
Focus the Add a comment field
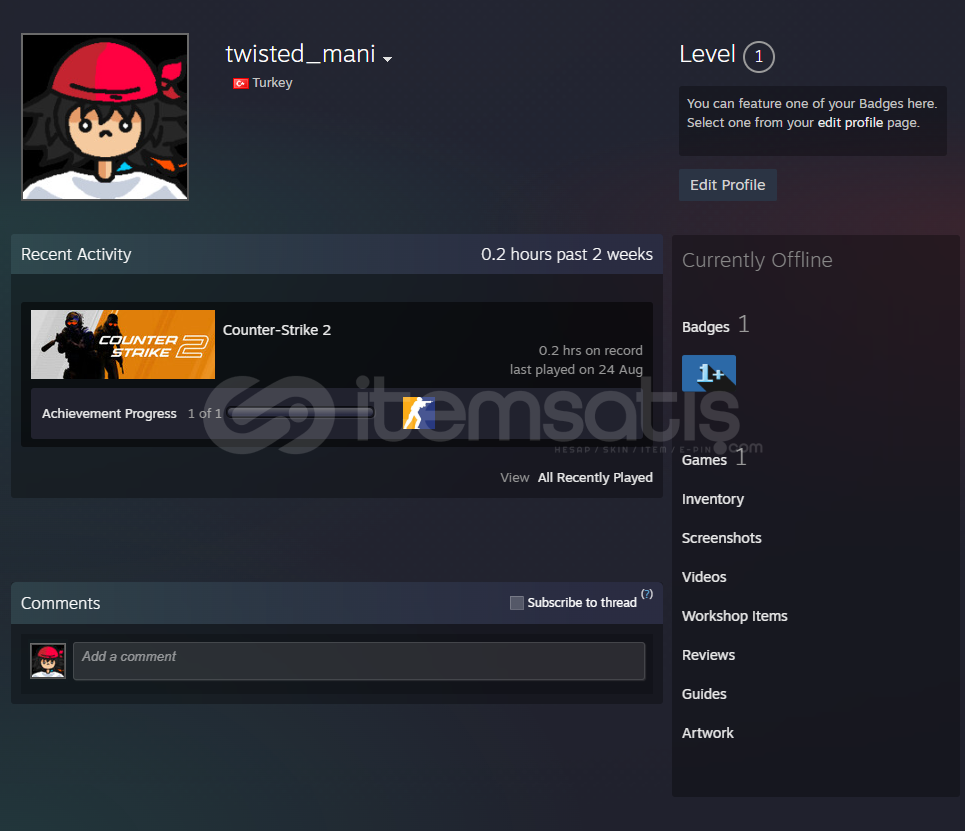359,661
